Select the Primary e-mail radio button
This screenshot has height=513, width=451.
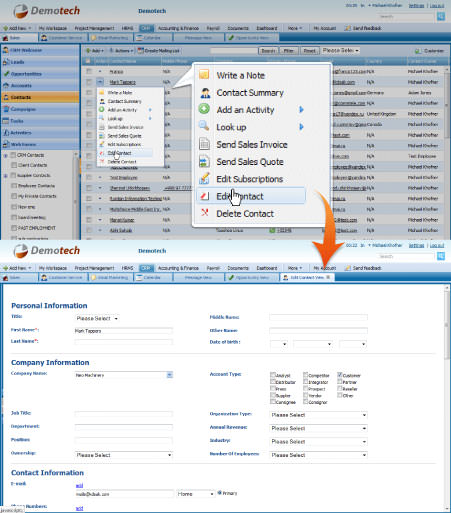(x=220, y=493)
